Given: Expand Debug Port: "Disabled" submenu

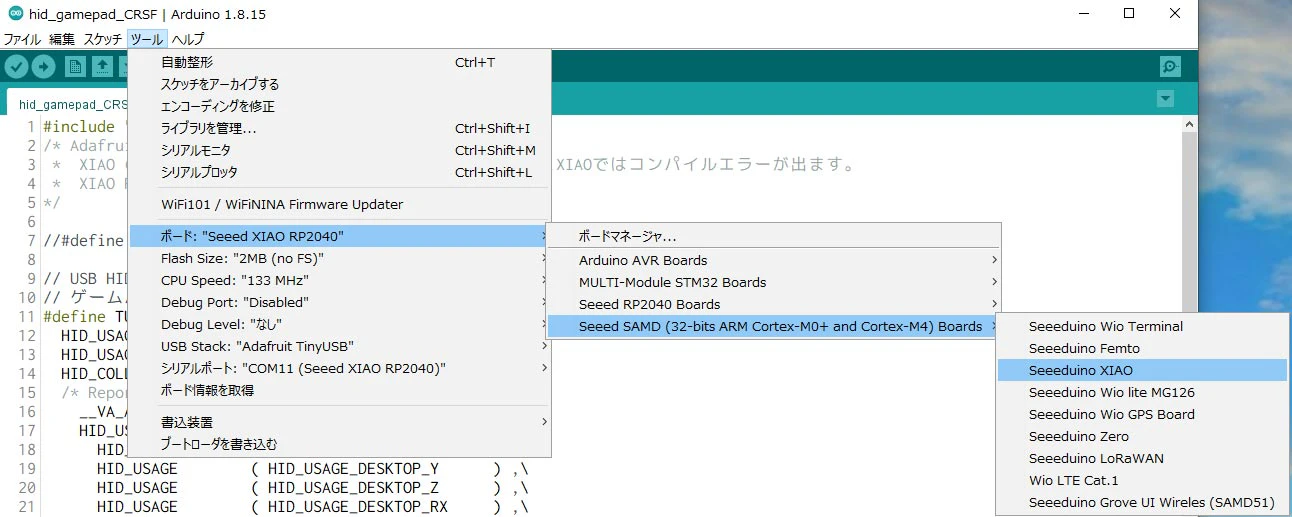Looking at the screenshot, I should pyautogui.click(x=339, y=302).
